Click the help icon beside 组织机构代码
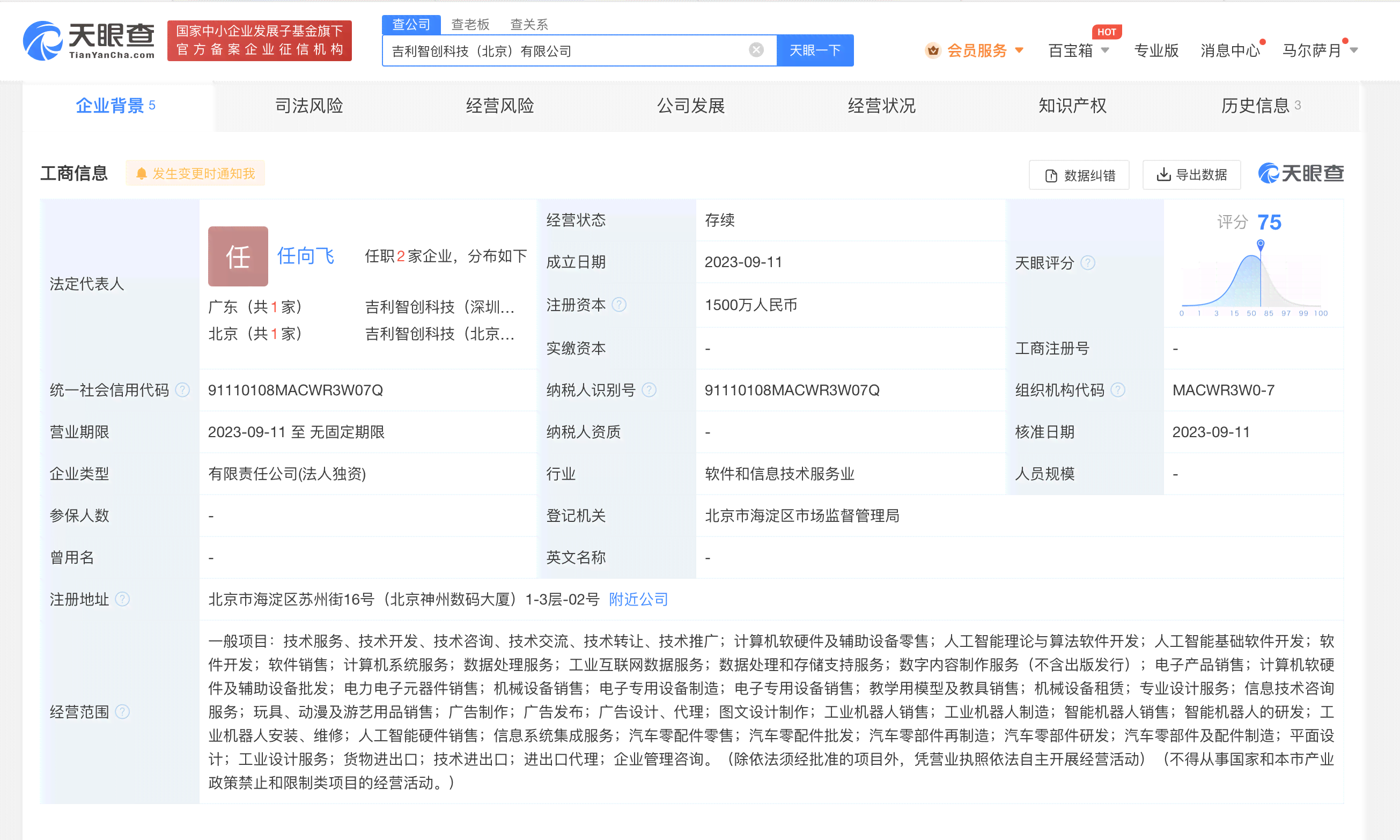Image resolution: width=1400 pixels, height=840 pixels. tap(1118, 389)
